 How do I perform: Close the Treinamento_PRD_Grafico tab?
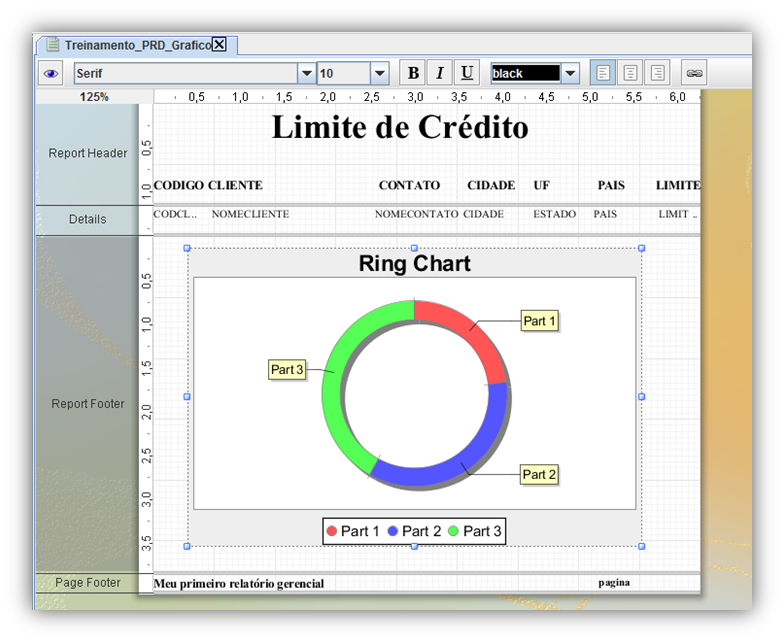point(219,45)
